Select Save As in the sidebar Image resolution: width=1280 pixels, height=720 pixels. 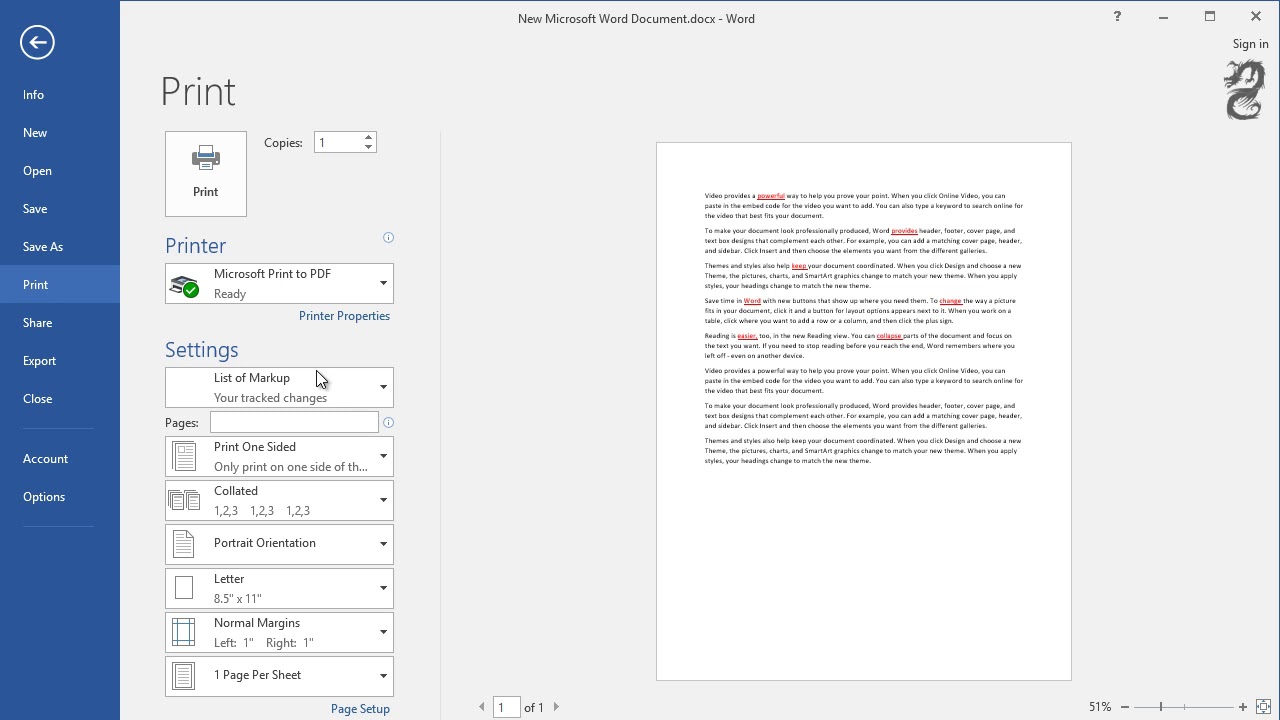click(60, 247)
